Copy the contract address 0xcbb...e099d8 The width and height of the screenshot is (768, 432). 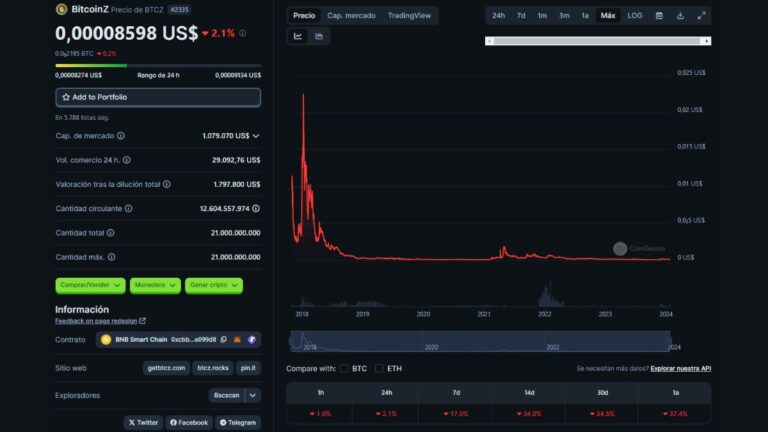223,339
